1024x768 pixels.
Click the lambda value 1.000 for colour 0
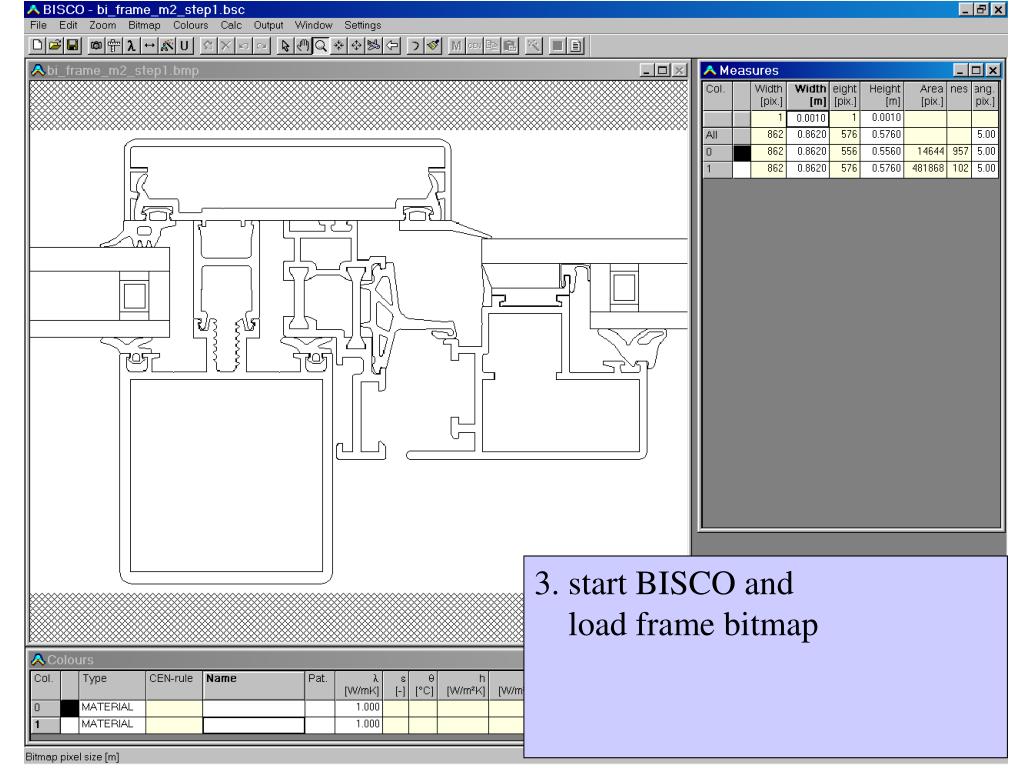point(358,707)
